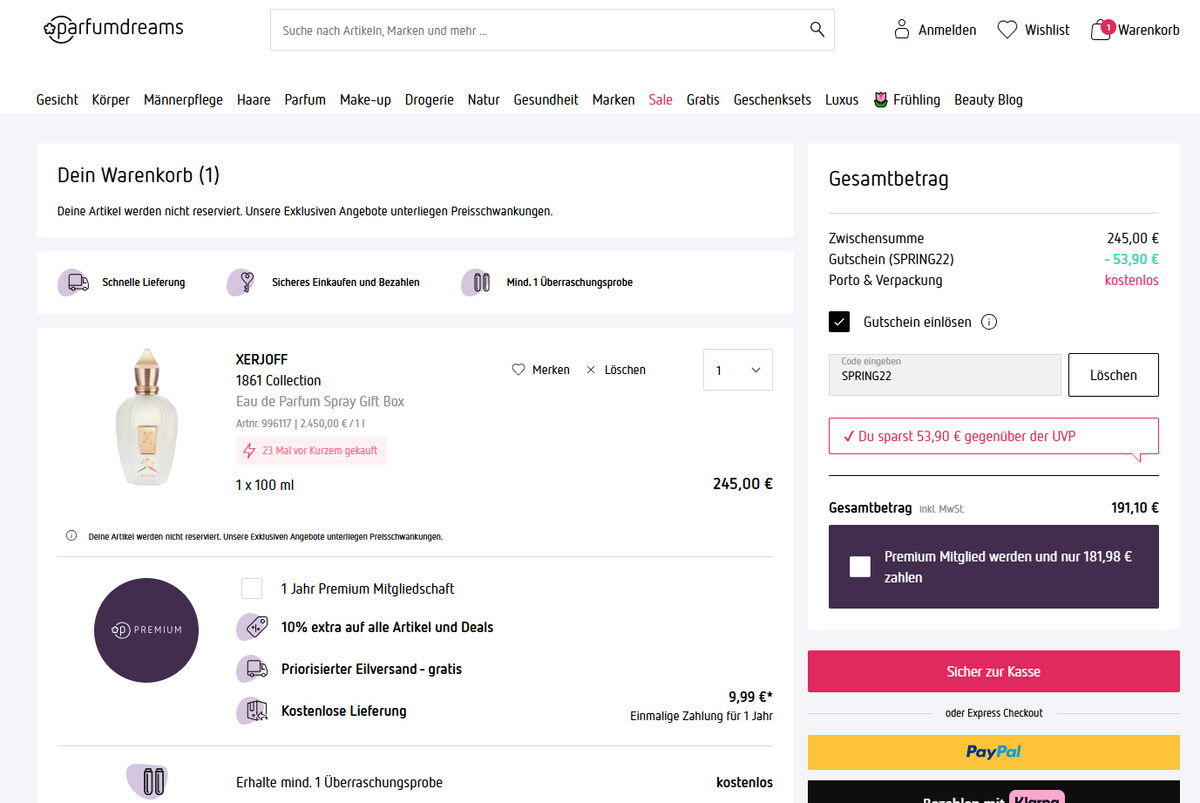Uncheck the Gutschein einlösen checkbox
1200x803 pixels.
click(x=839, y=322)
